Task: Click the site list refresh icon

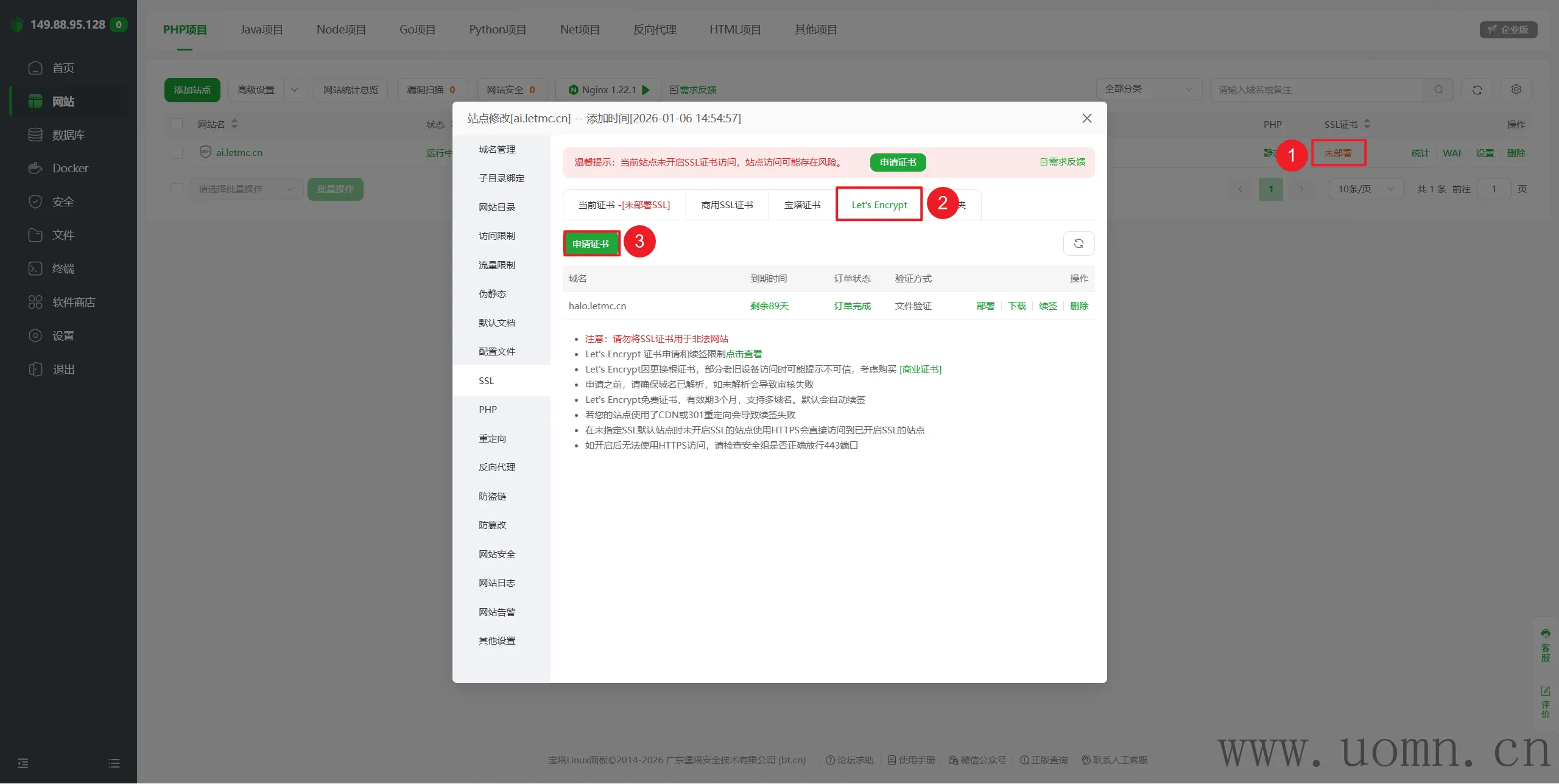Action: coord(1477,89)
